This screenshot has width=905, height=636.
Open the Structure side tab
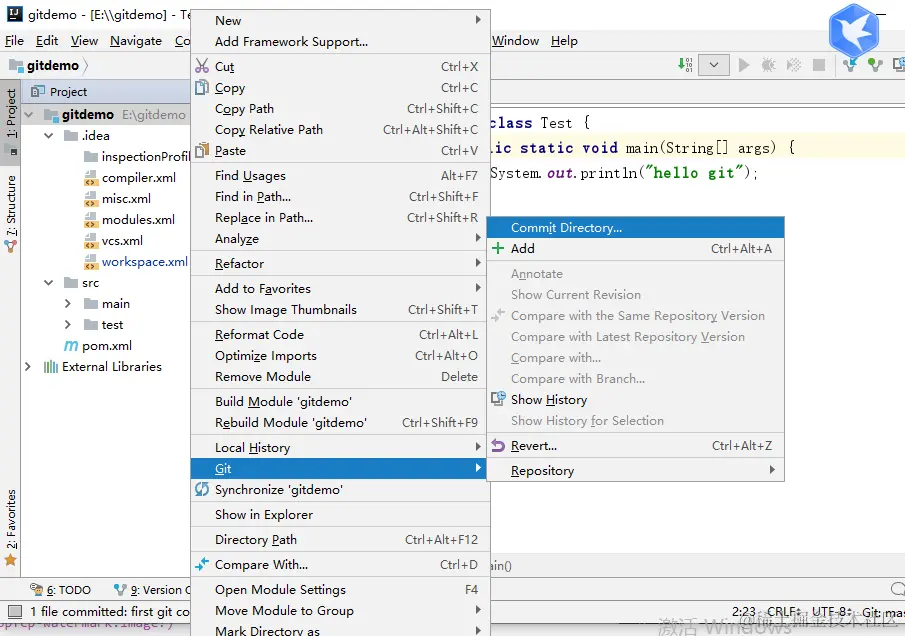[12, 214]
